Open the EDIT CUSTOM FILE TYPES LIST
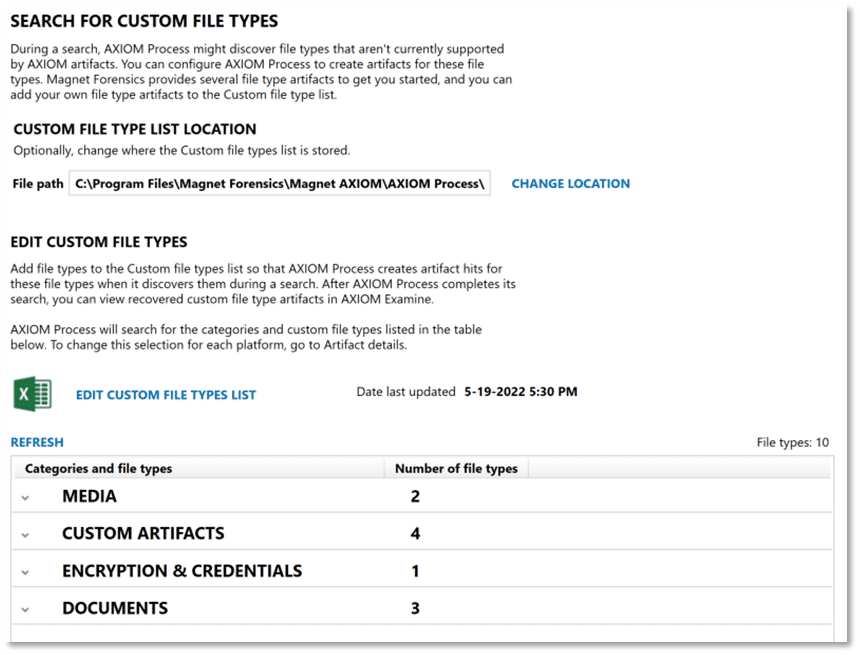This screenshot has height=655, width=860. [165, 394]
